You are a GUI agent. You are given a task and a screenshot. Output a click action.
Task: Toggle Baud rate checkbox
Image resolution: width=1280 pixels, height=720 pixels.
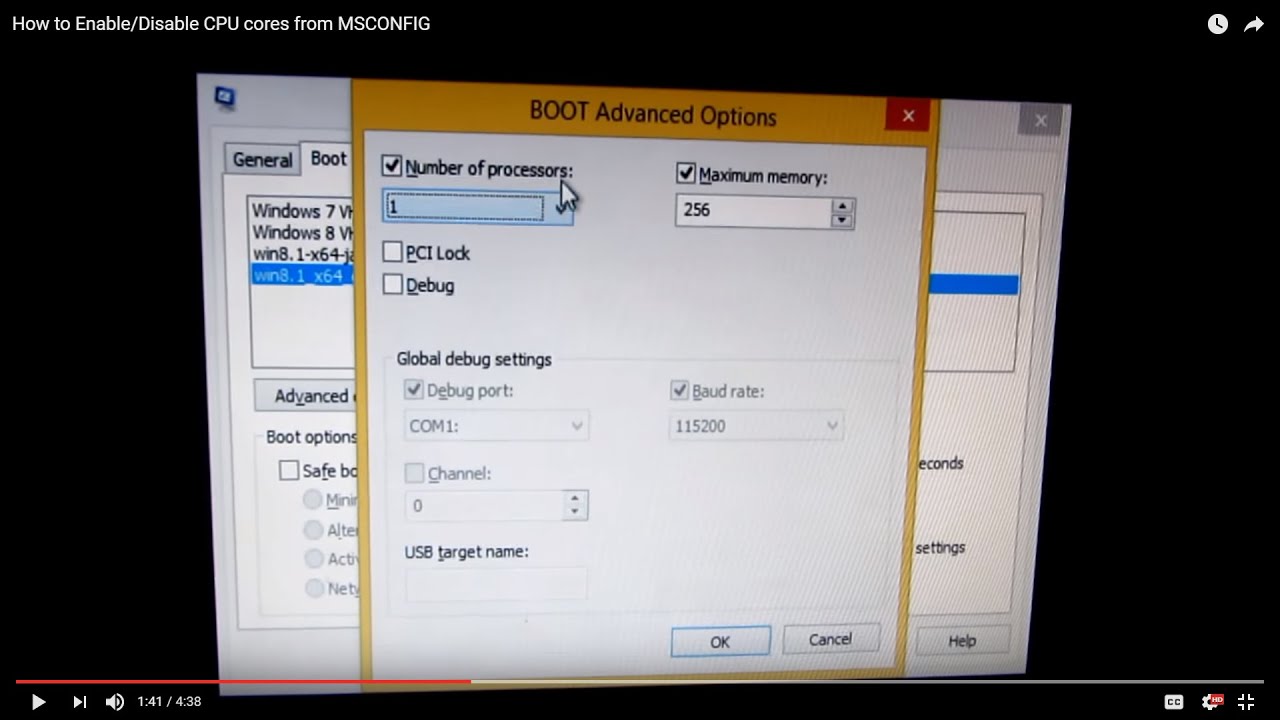click(x=679, y=390)
